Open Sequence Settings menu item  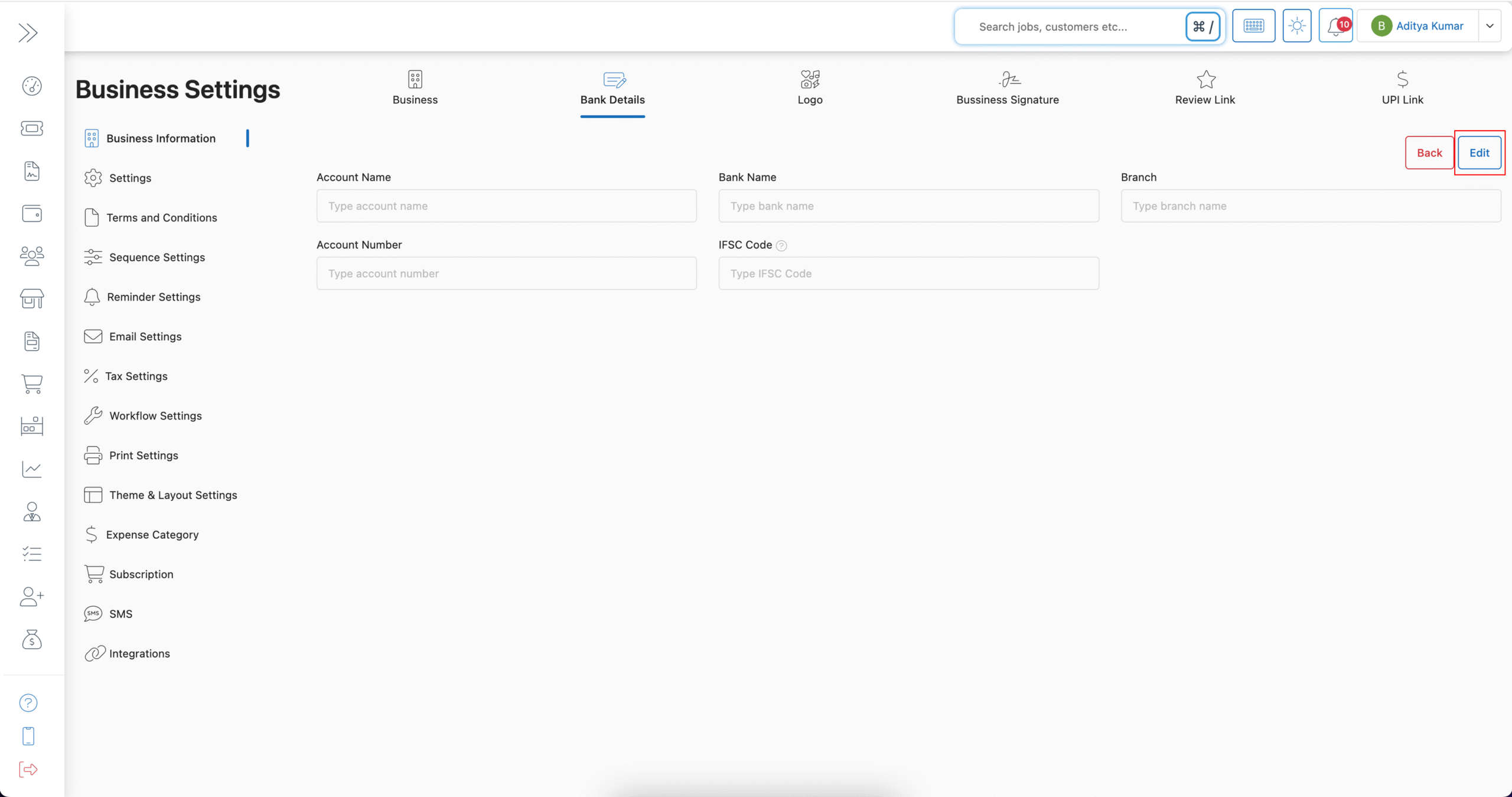coord(145,257)
